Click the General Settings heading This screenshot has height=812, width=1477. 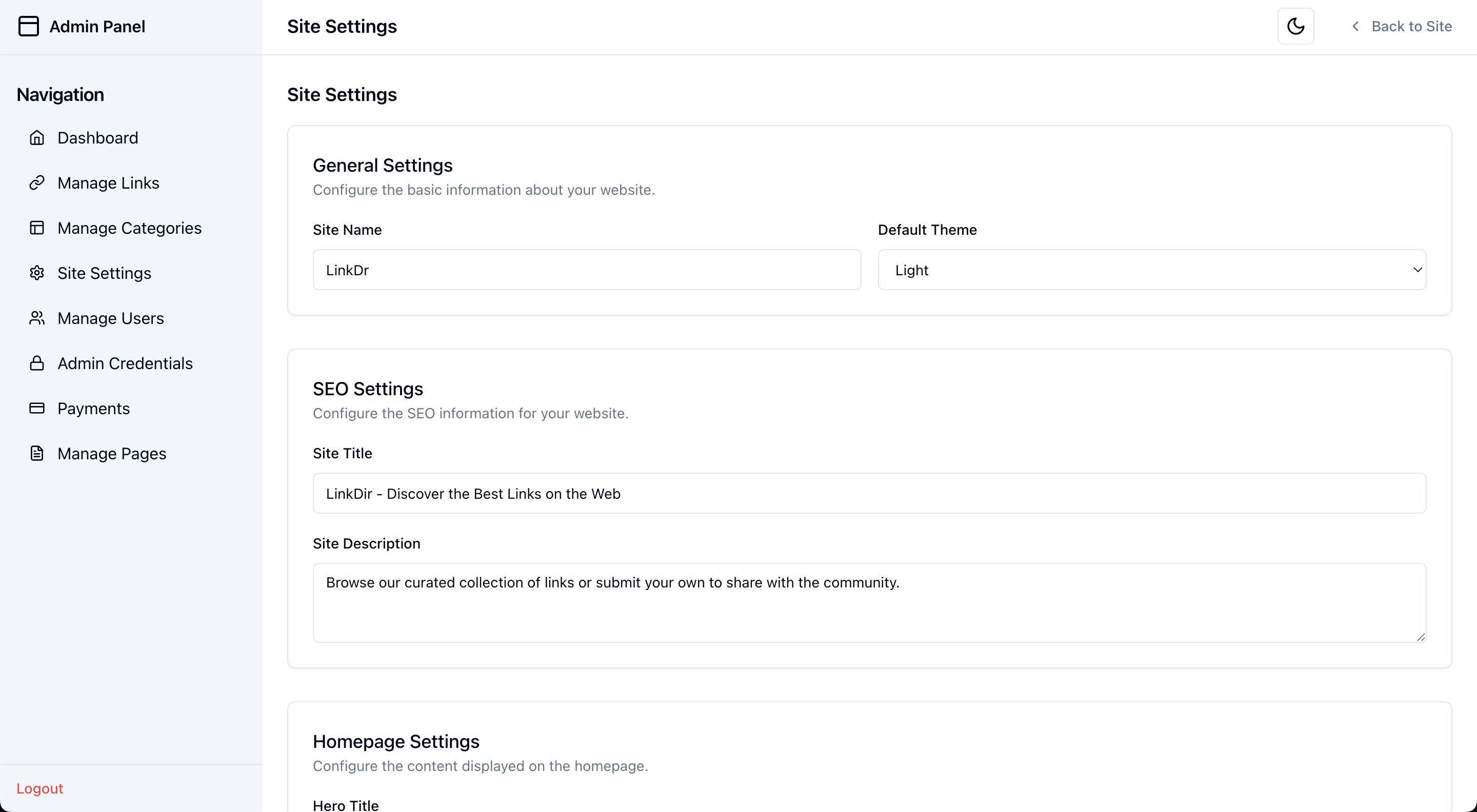(383, 166)
